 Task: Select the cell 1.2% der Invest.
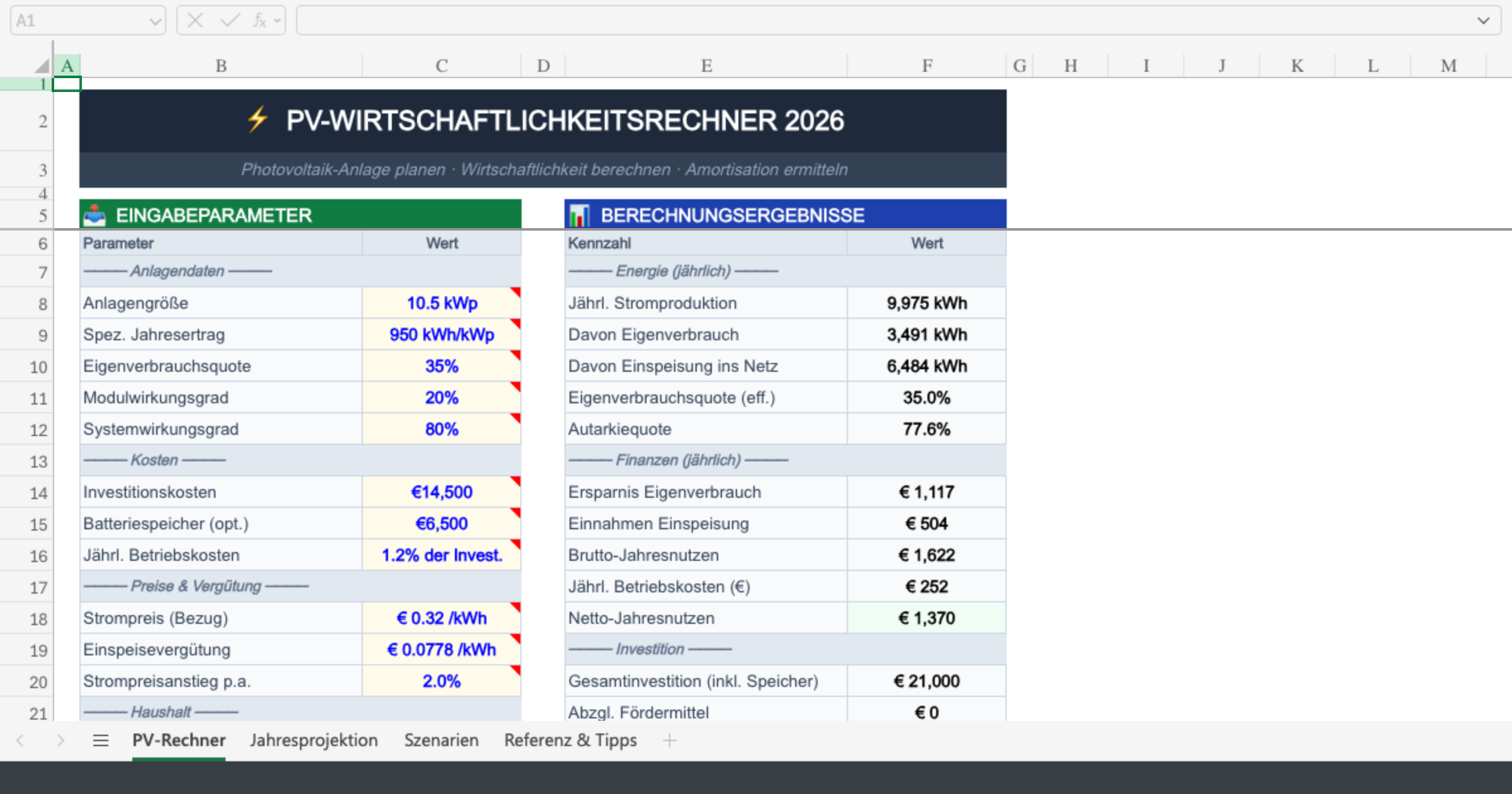pos(442,555)
